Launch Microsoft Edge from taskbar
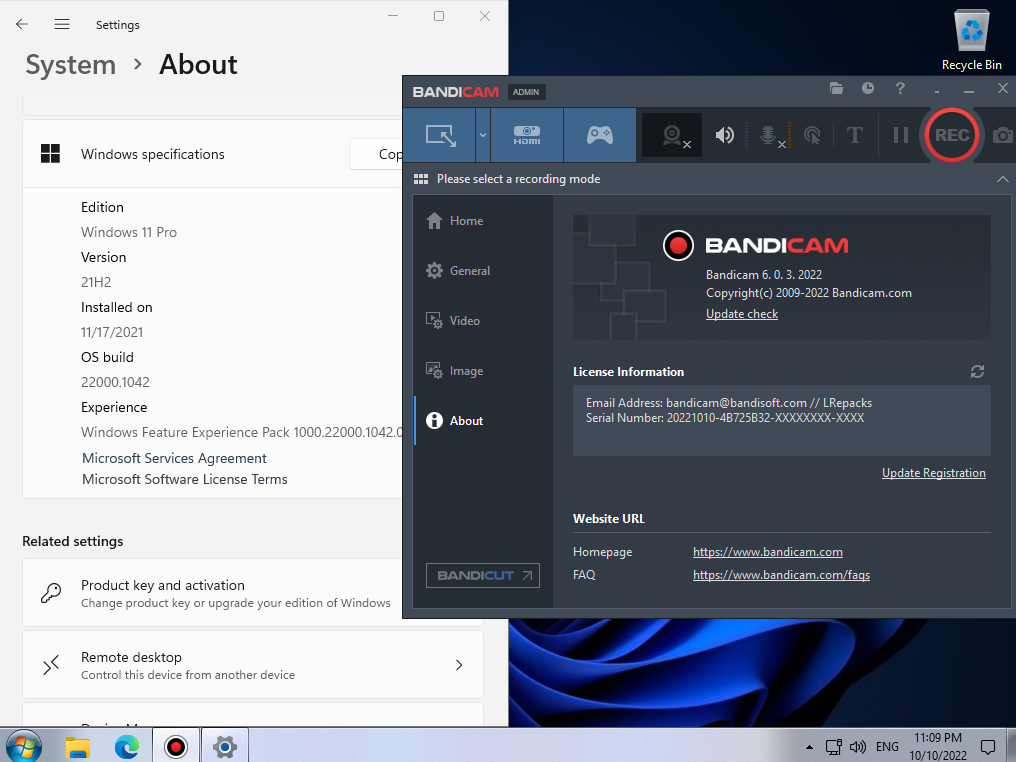The height and width of the screenshot is (762, 1016). (126, 746)
